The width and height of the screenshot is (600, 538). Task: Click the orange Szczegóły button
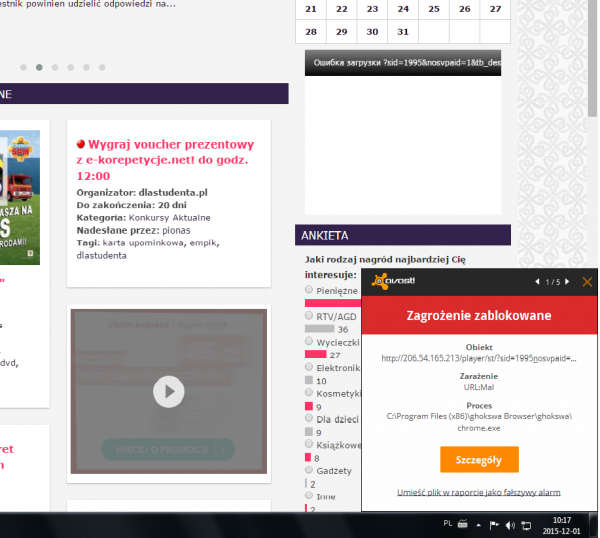point(479,459)
